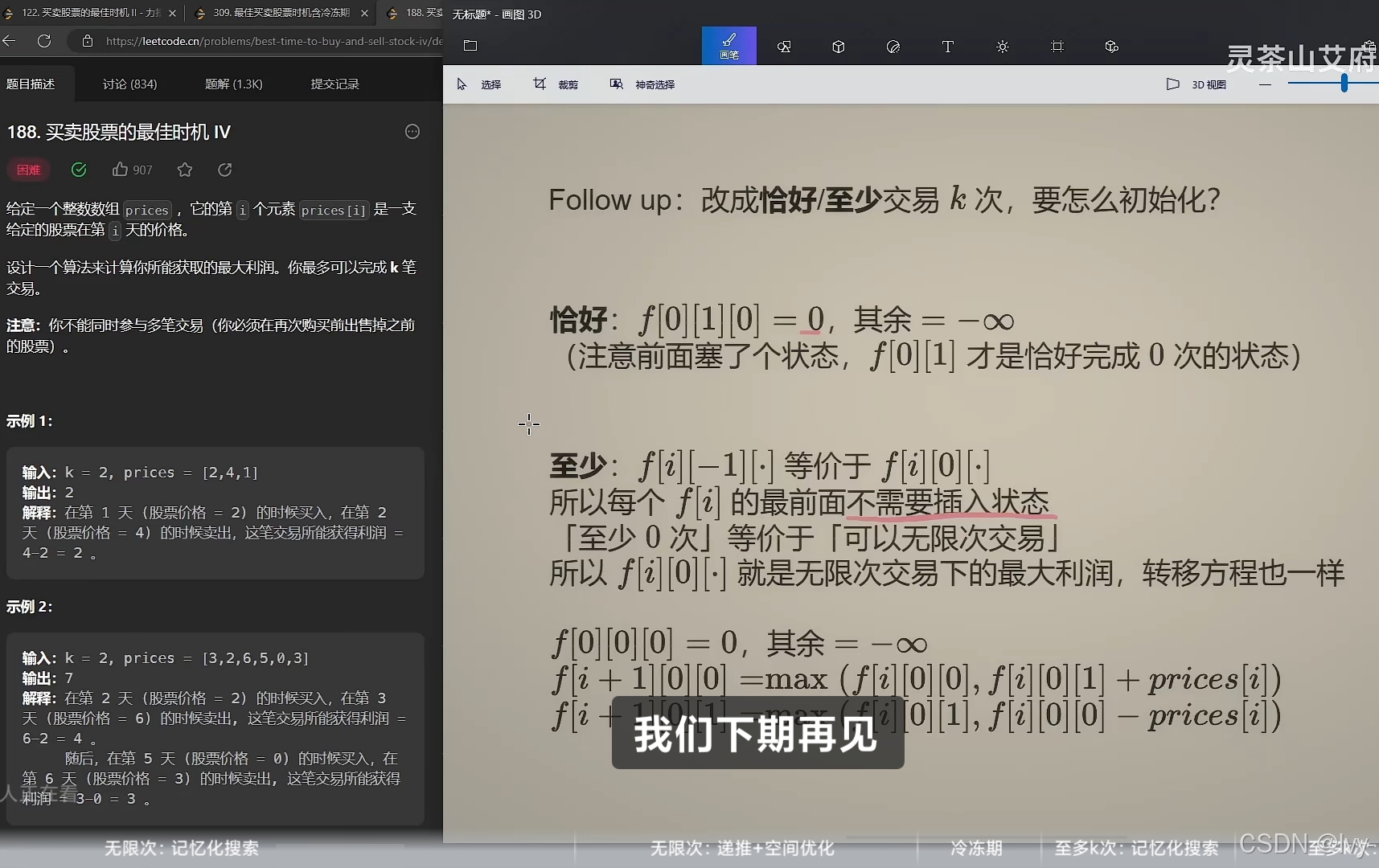Viewport: 1379px width, 868px height.
Task: Open the Canvas options
Action: click(x=1057, y=46)
